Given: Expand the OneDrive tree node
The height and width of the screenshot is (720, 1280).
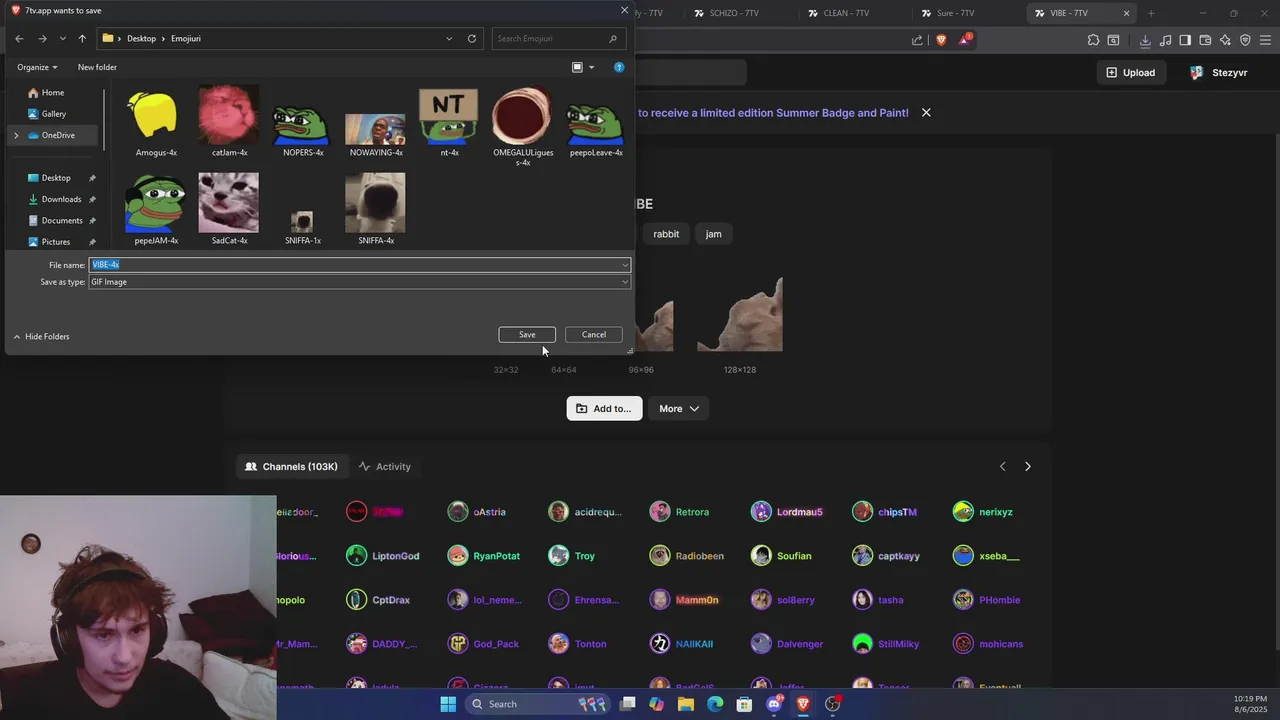Looking at the screenshot, I should click(x=16, y=135).
